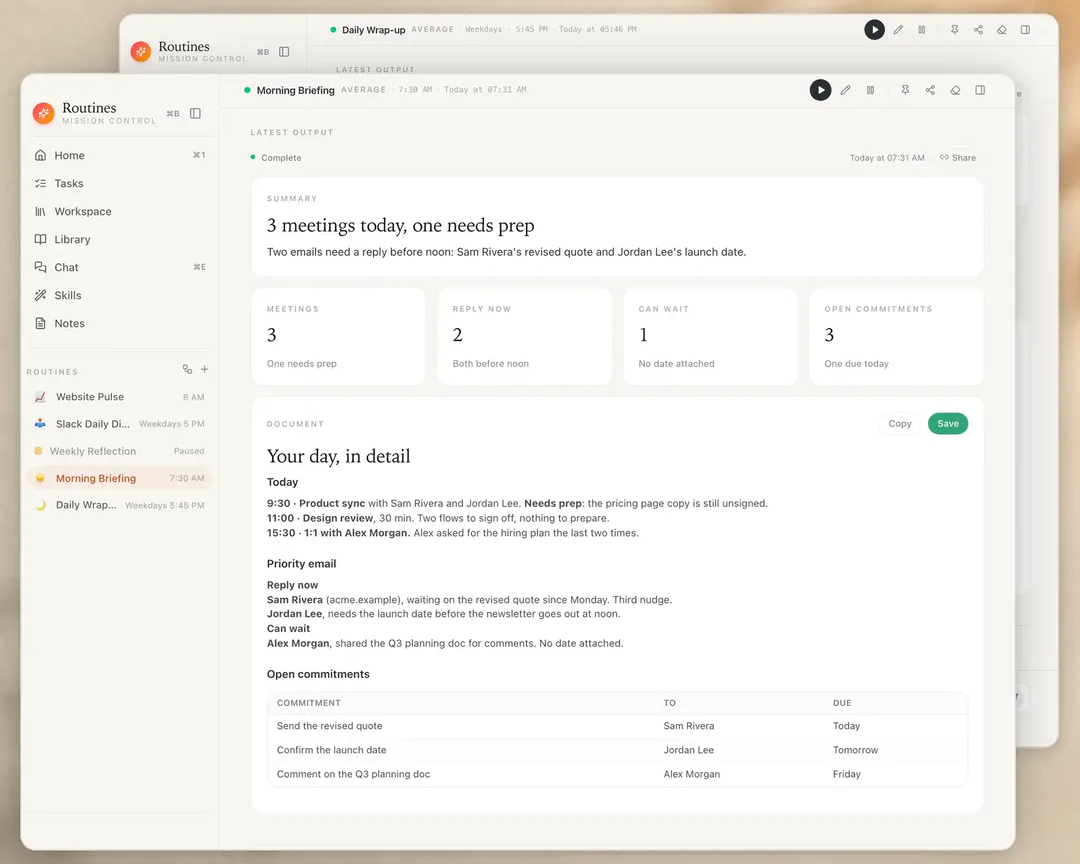Click the Library open-book icon
1080x864 pixels.
(x=41, y=239)
